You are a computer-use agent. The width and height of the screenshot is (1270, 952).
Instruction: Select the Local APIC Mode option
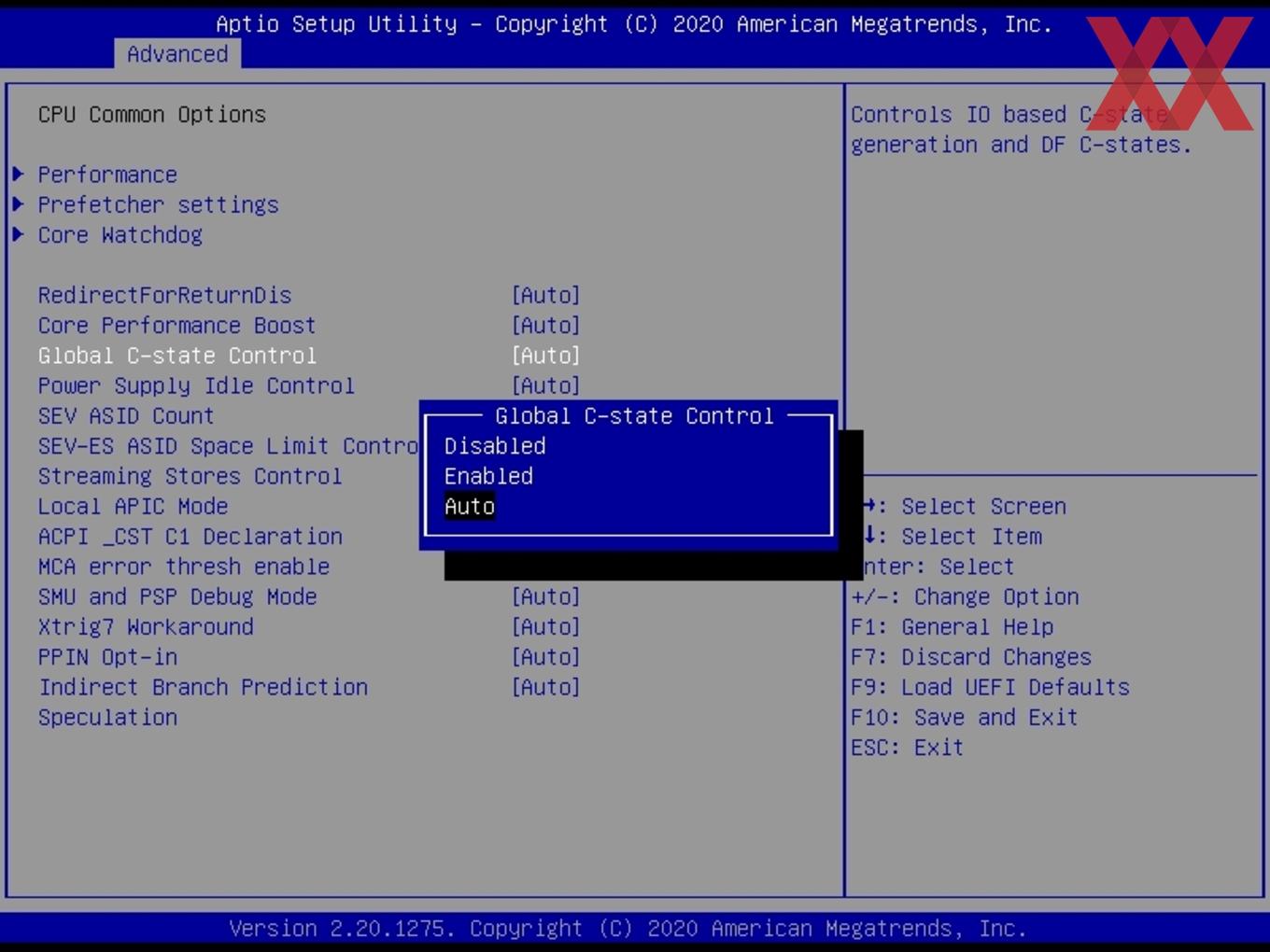click(x=133, y=506)
